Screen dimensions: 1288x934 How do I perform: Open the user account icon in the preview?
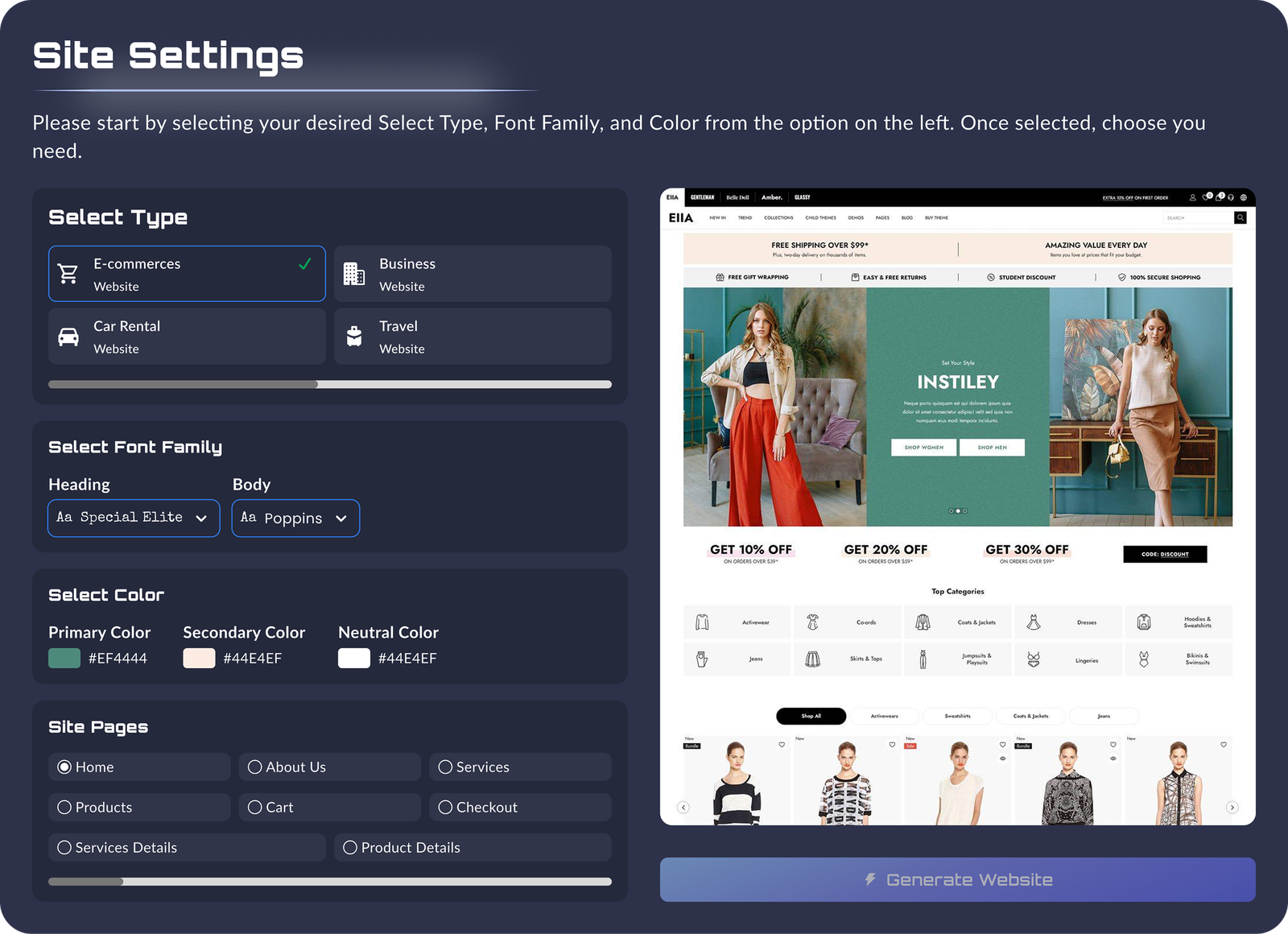[1192, 197]
